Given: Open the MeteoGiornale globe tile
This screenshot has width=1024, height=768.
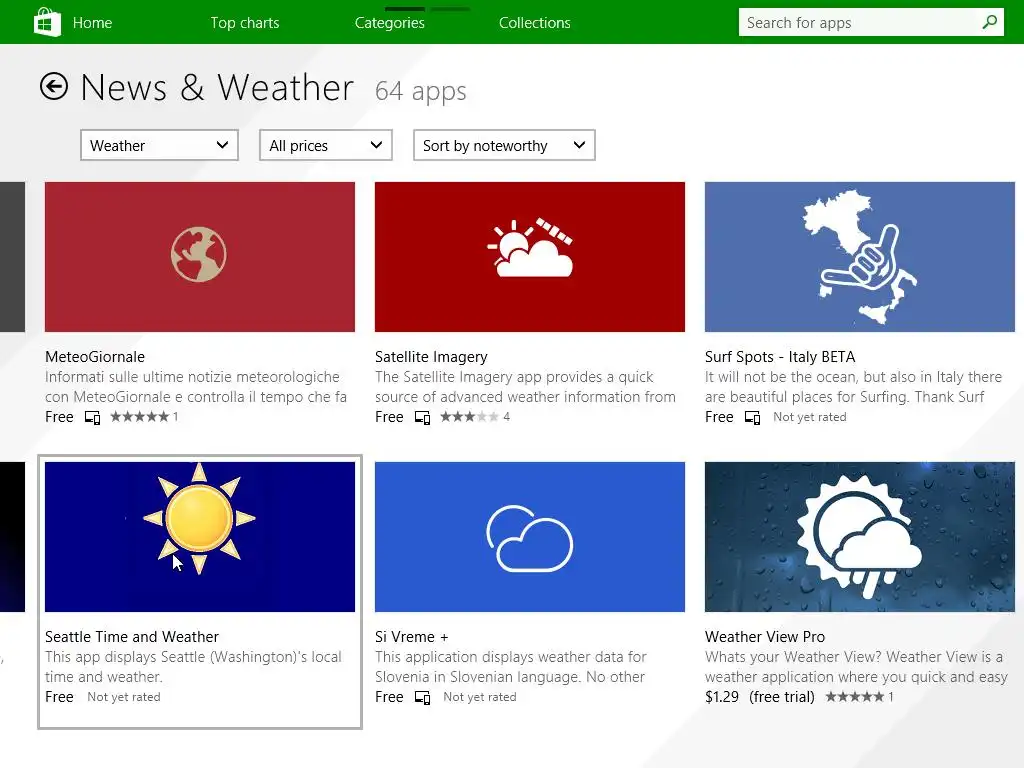Looking at the screenshot, I should (x=200, y=257).
